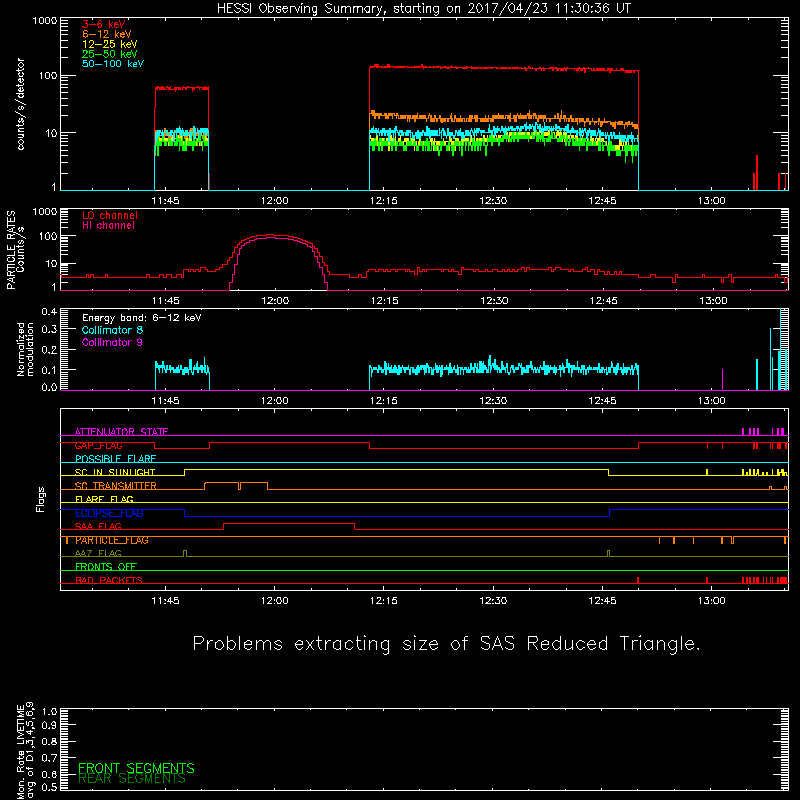Click the BAD_PACKETS flag label
Image resolution: width=800 pixels, height=800 pixels.
click(109, 580)
